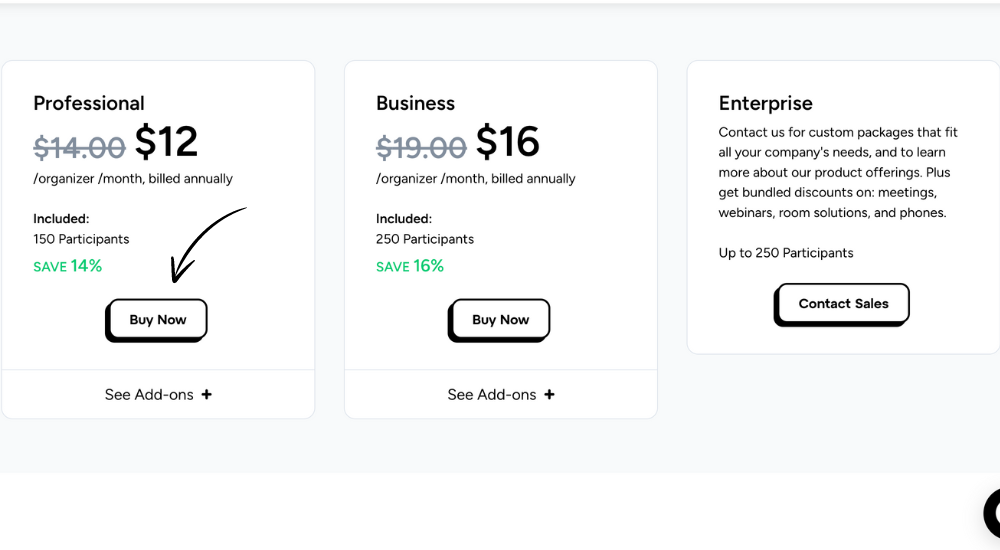Click the $12 discounted price
The width and height of the screenshot is (1000, 550).
point(166,142)
